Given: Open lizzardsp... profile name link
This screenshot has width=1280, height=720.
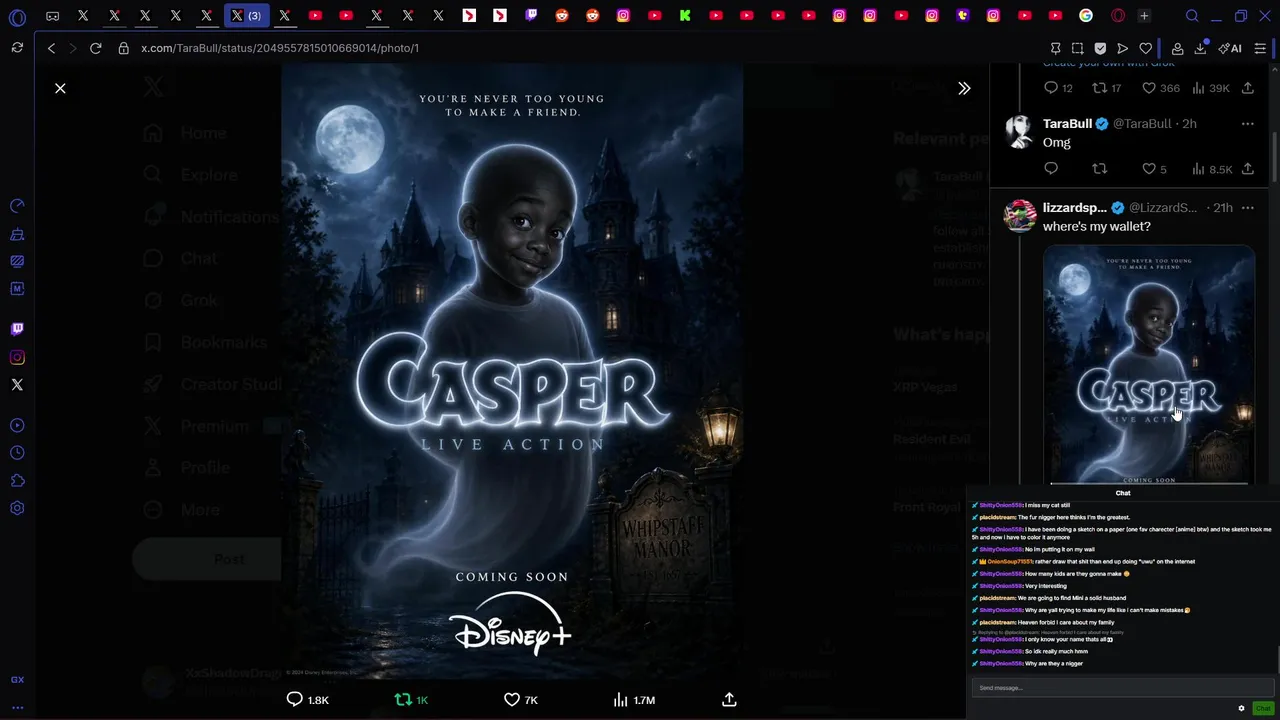Looking at the screenshot, I should 1075,208.
